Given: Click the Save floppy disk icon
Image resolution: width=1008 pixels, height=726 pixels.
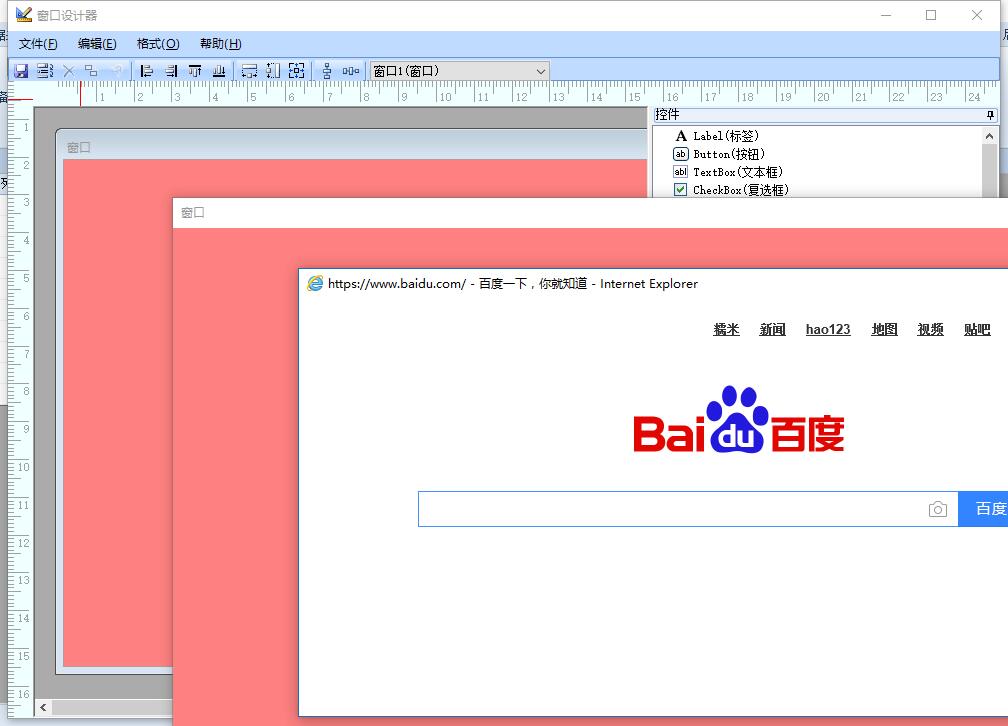Looking at the screenshot, I should coord(21,71).
